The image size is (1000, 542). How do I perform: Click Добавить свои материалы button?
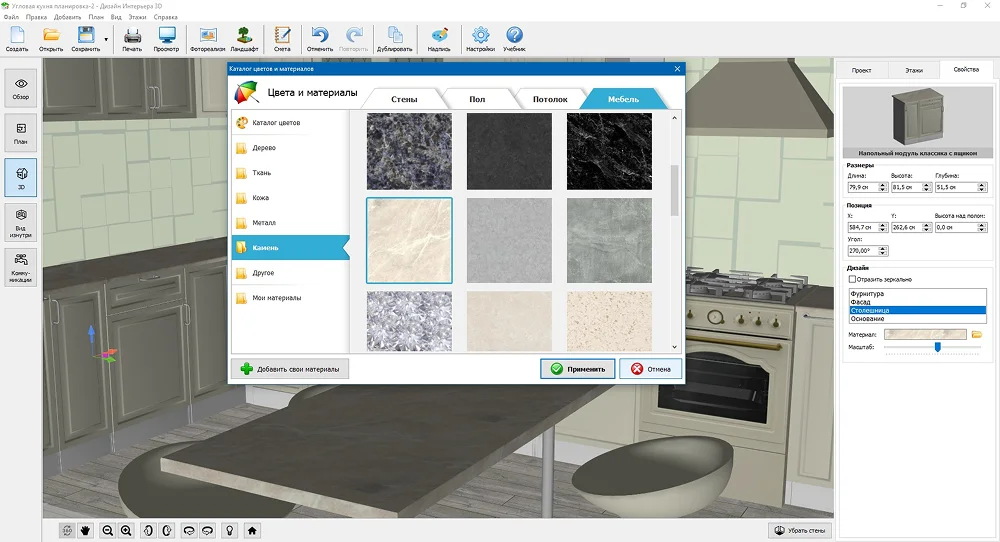tap(290, 369)
